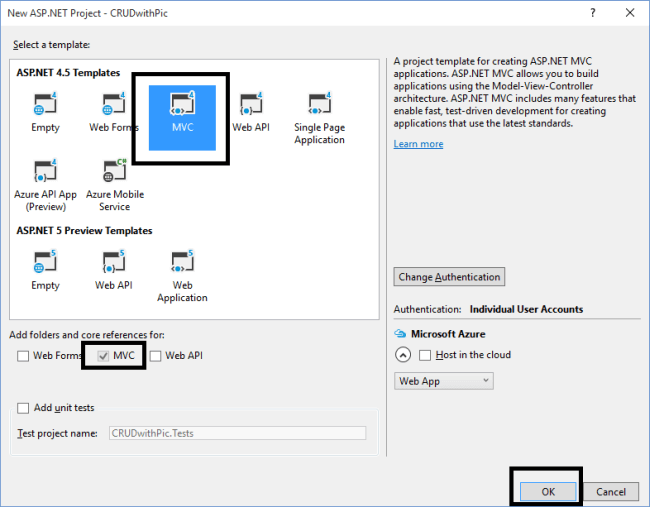Choose the Web Forms template icon
The image size is (650, 507).
click(114, 104)
